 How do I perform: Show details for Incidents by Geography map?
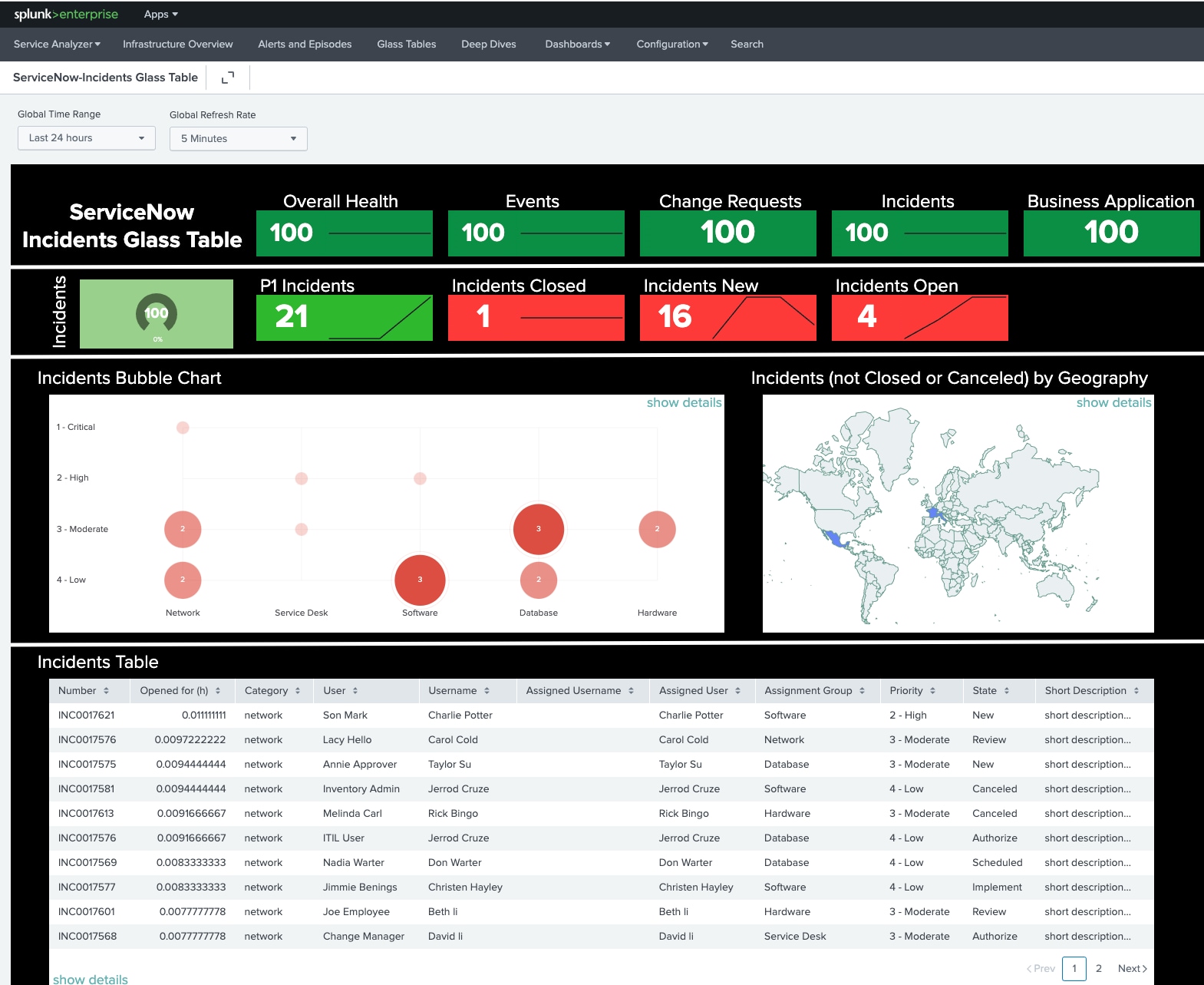pos(1113,402)
